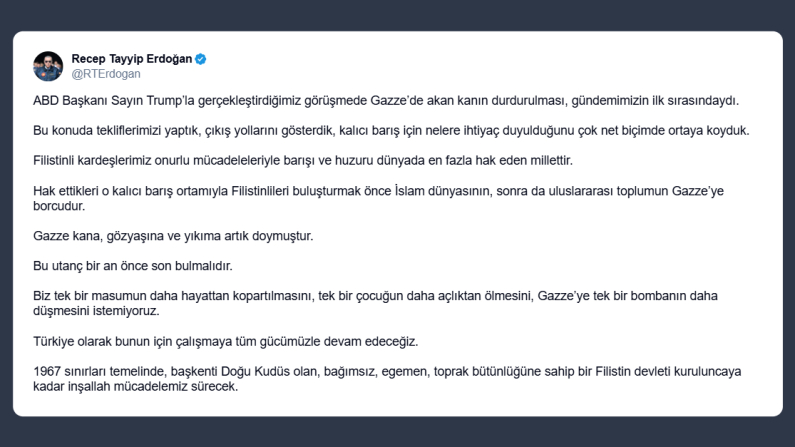Click the @RTErdogan handle
Viewport: 795px width, 447px height.
coord(106,73)
